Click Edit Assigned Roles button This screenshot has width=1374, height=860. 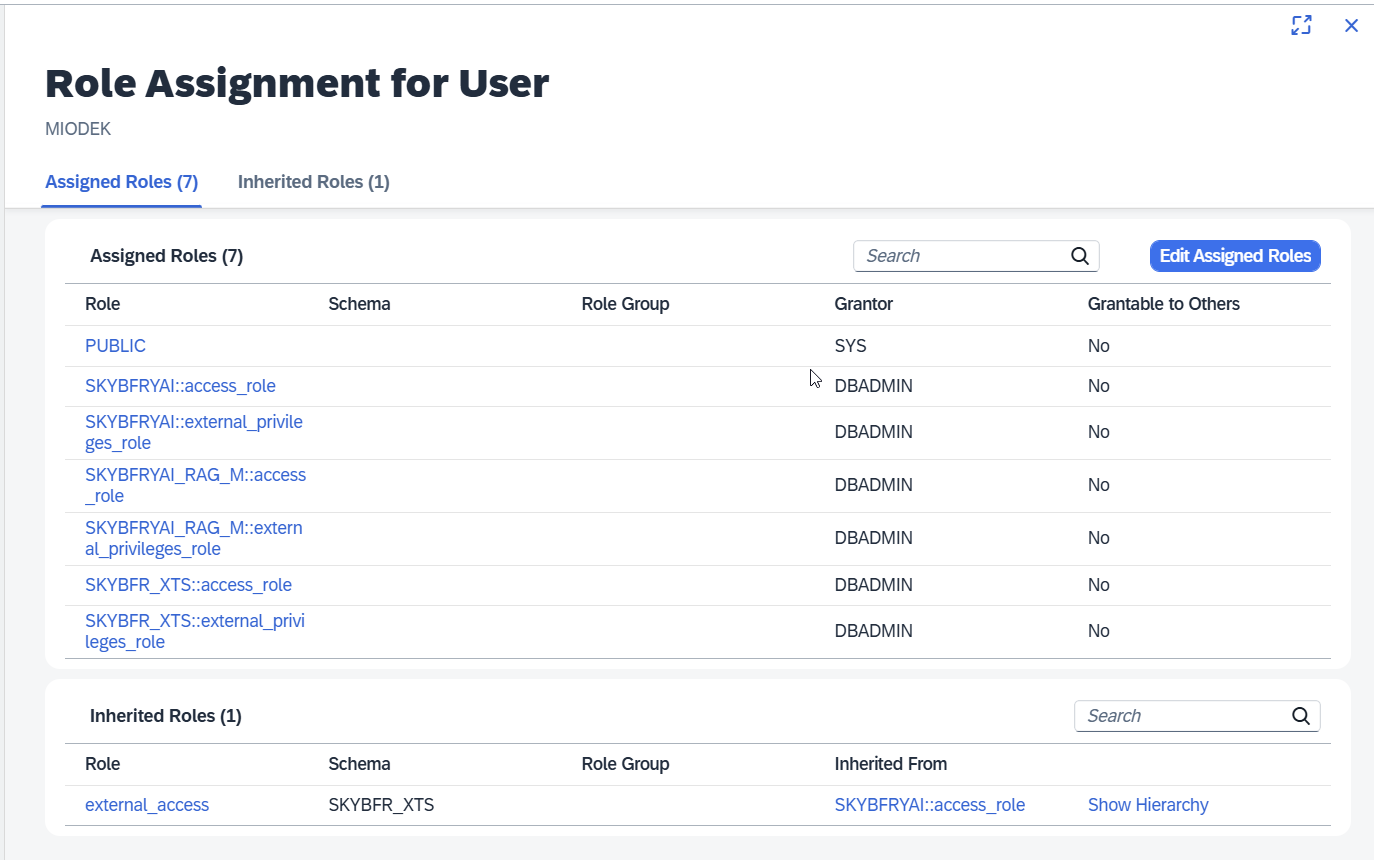coord(1235,256)
